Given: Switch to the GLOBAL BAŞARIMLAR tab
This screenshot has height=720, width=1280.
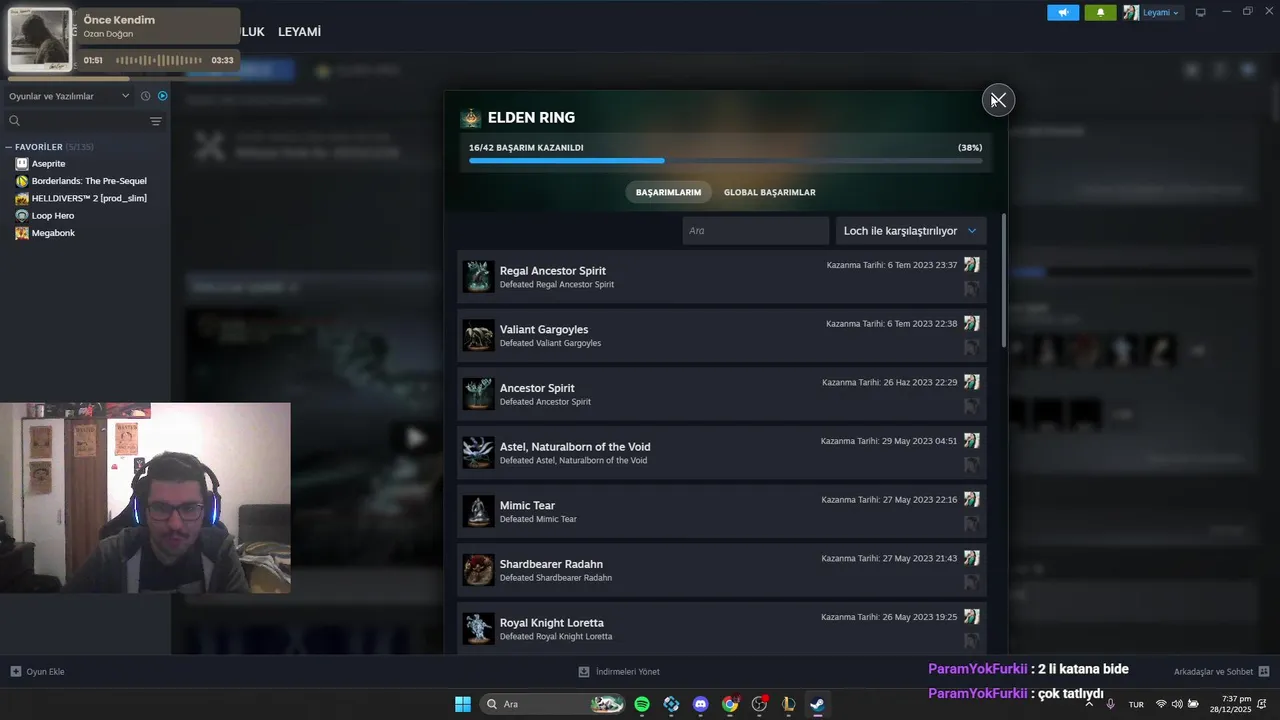Looking at the screenshot, I should click(x=769, y=192).
